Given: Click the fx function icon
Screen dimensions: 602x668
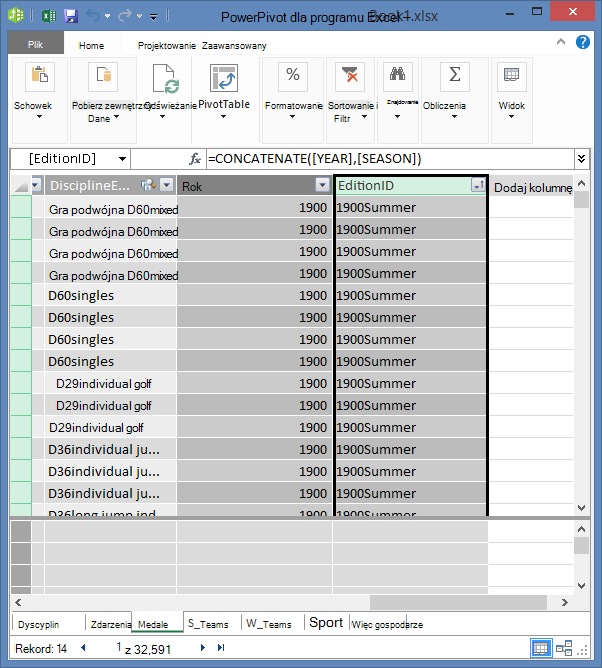Looking at the screenshot, I should pyautogui.click(x=195, y=159).
